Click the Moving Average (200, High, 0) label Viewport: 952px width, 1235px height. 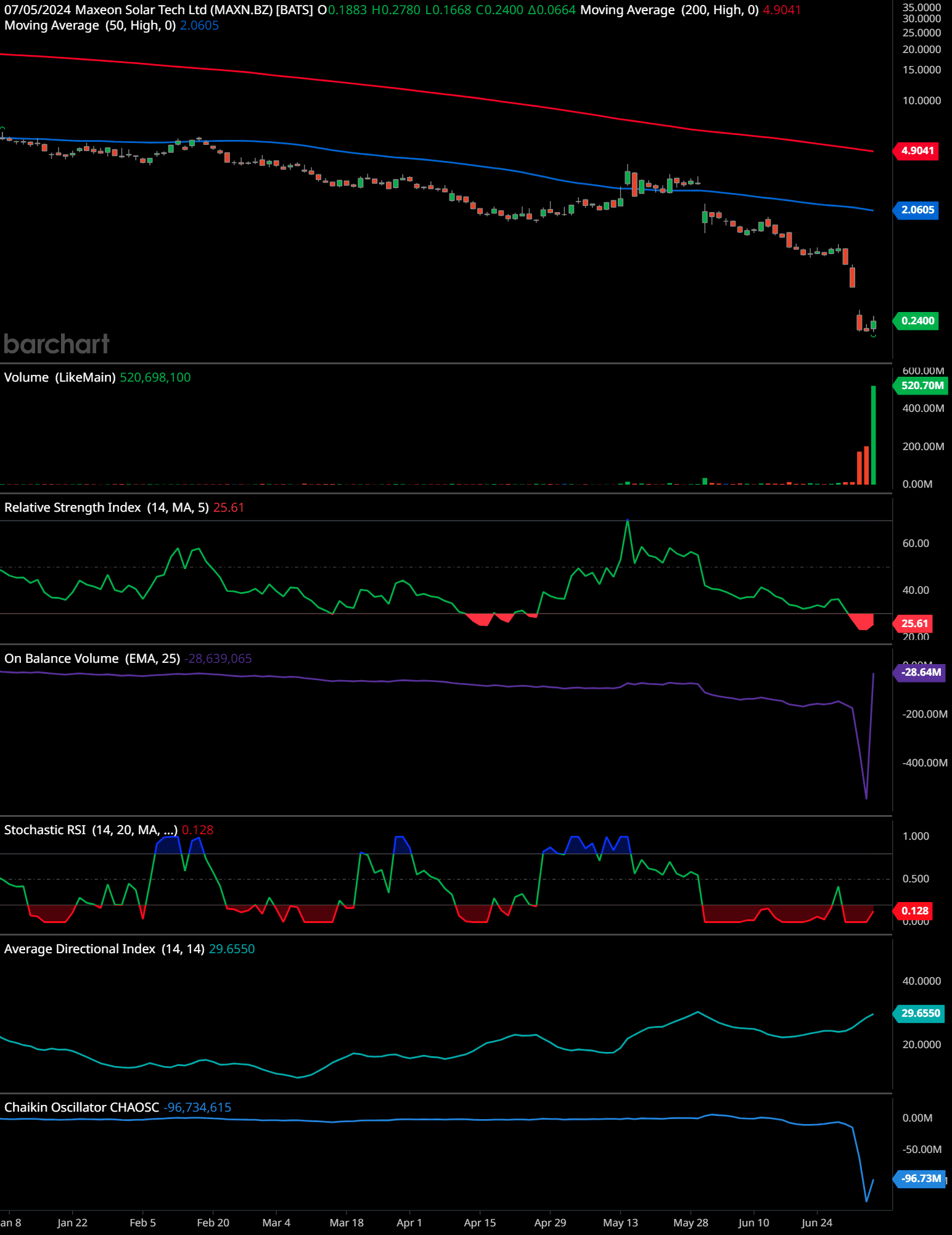click(670, 10)
